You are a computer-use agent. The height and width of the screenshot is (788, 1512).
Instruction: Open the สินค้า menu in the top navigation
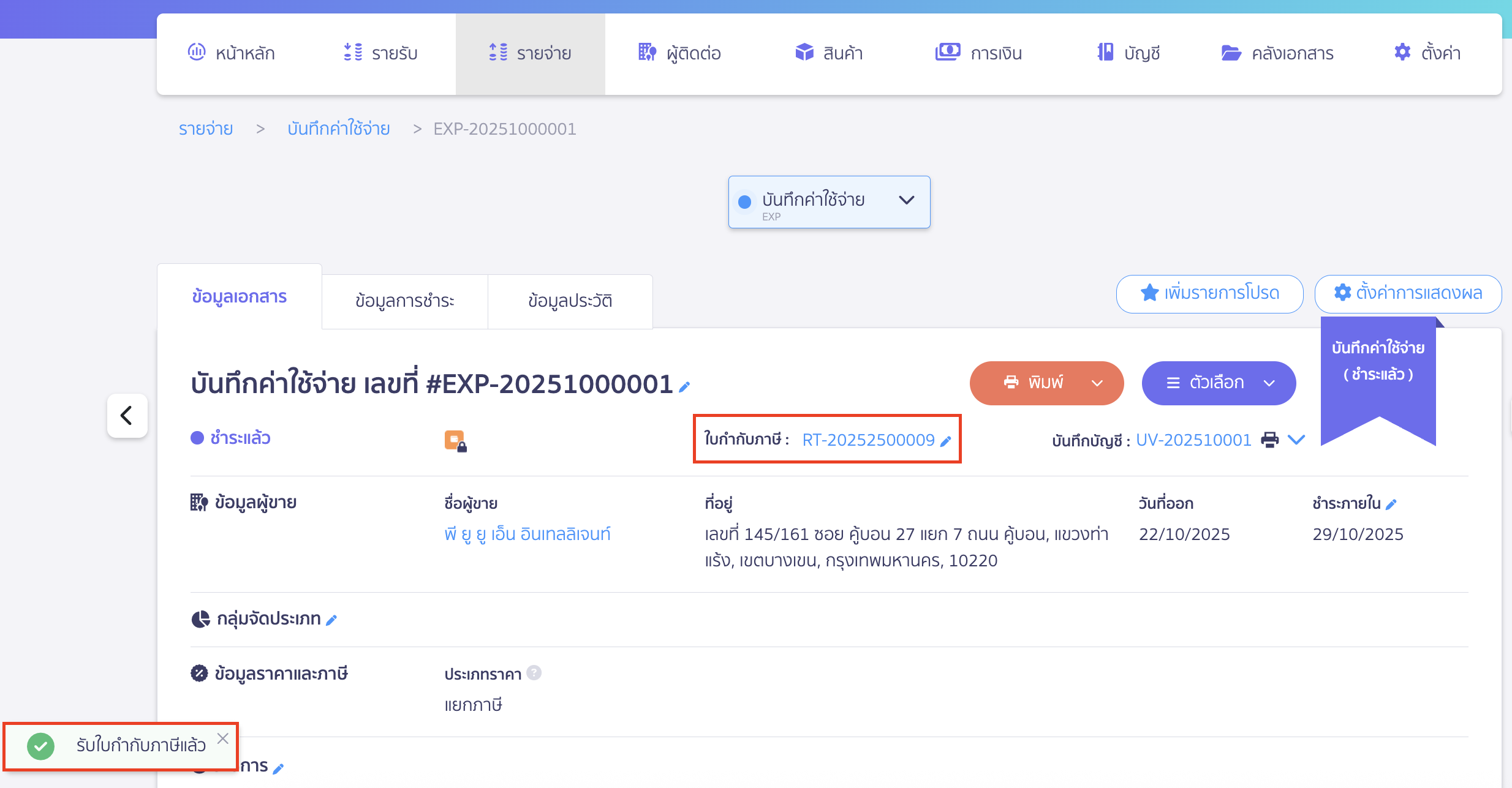tap(829, 53)
